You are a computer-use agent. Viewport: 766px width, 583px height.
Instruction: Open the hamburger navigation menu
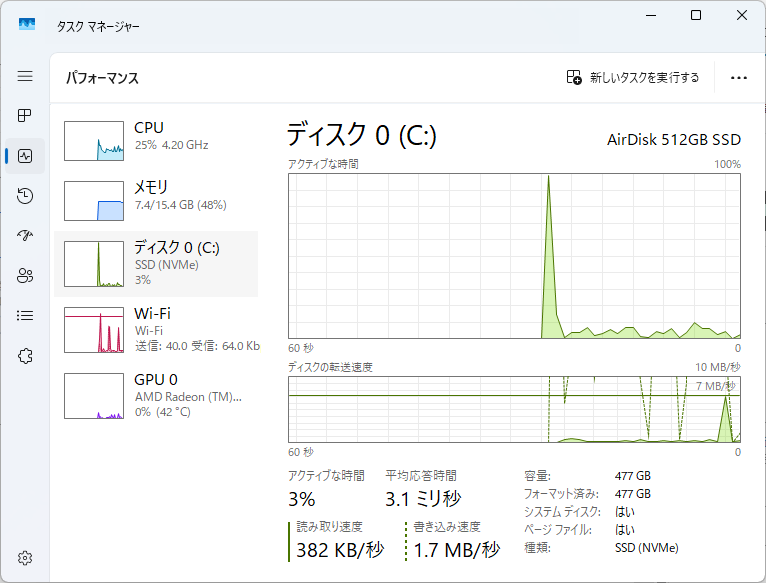click(26, 76)
